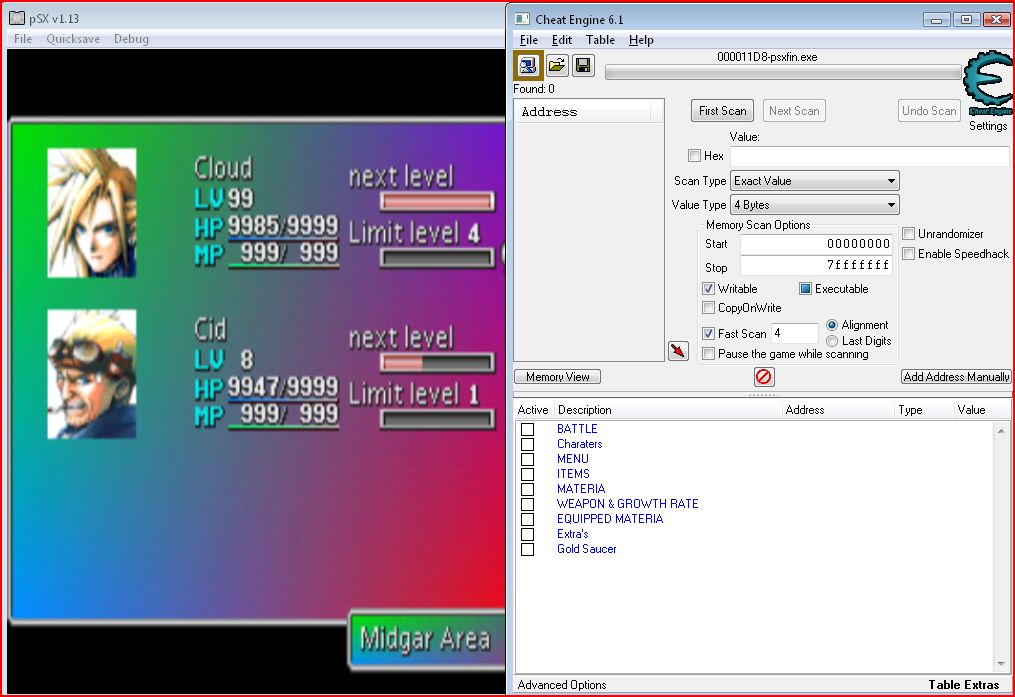Open the Scan Type dropdown
The height and width of the screenshot is (697, 1015).
[814, 181]
